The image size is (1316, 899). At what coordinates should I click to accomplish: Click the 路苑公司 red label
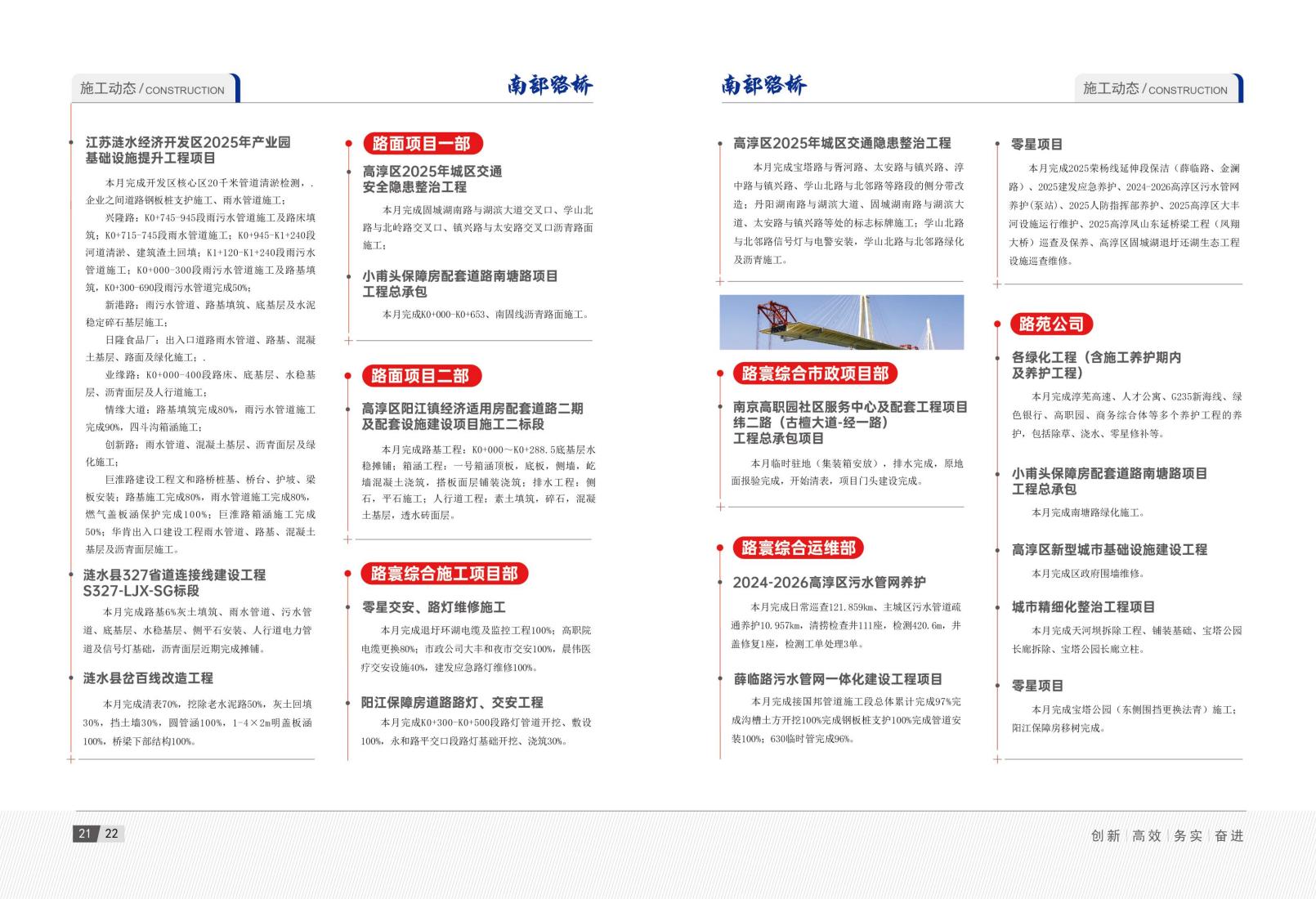pos(1051,324)
